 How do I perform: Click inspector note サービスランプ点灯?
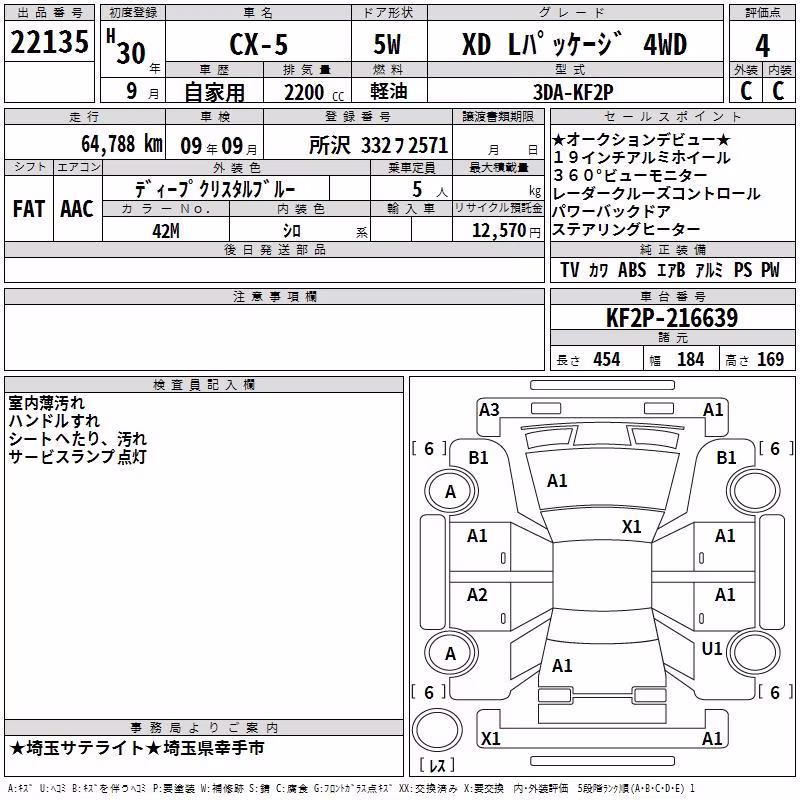click(x=78, y=457)
